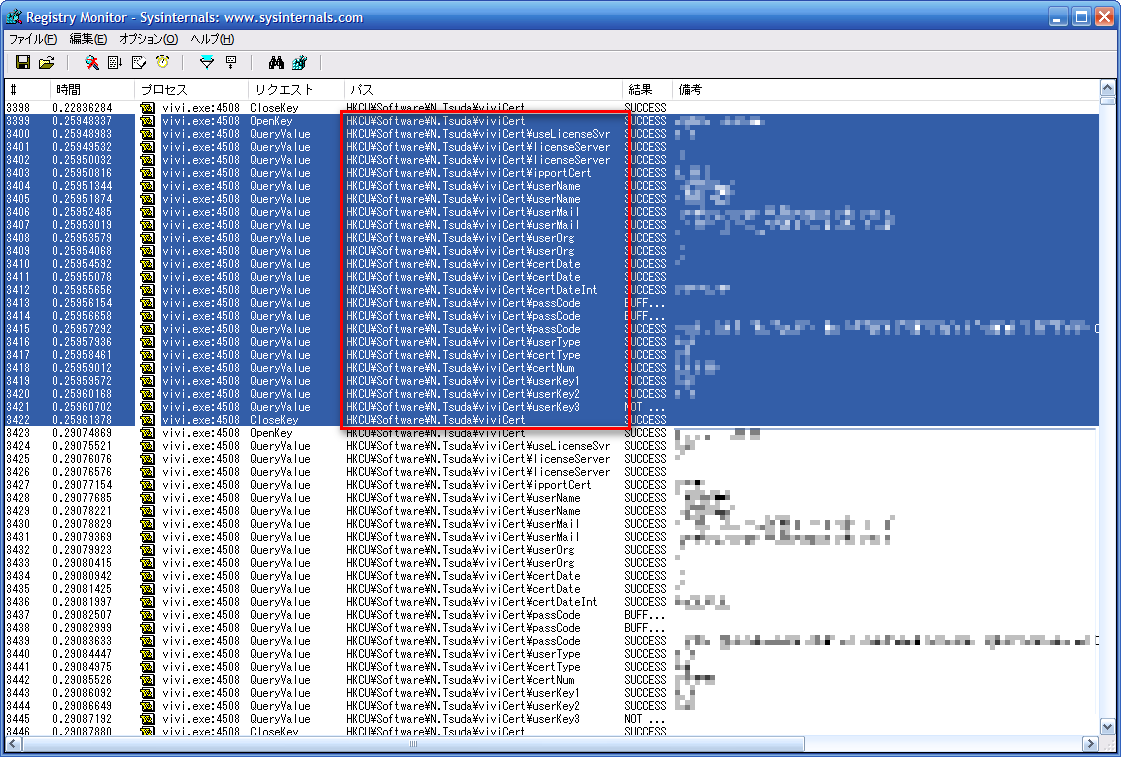The image size is (1121, 757).
Task: Click vivi.exe:4508 process in row 3428
Action: (201, 498)
